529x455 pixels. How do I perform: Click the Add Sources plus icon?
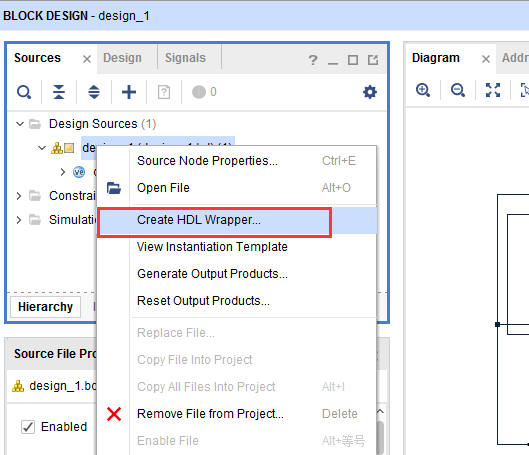[x=129, y=92]
